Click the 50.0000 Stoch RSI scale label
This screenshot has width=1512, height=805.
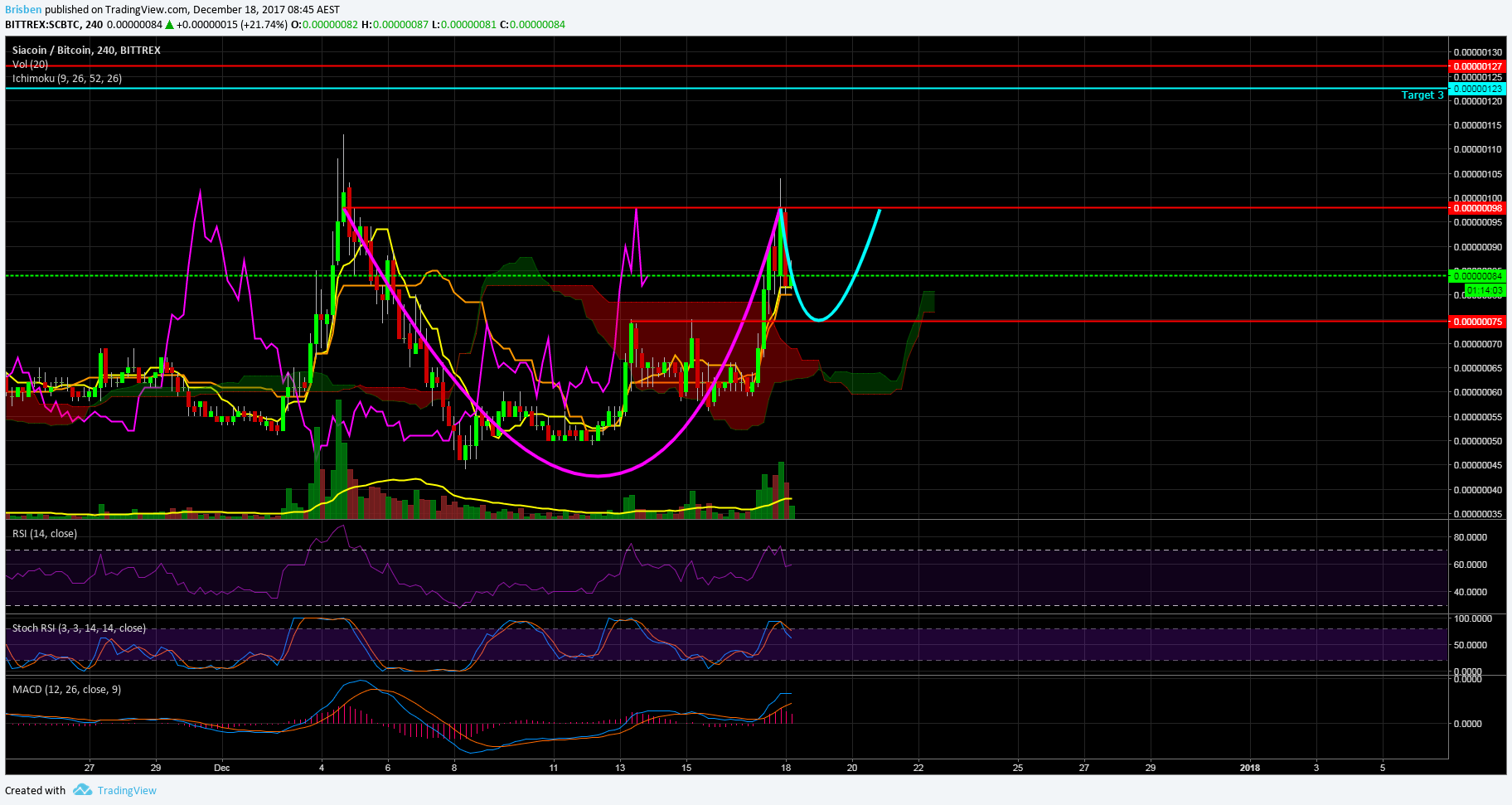pyautogui.click(x=1471, y=645)
